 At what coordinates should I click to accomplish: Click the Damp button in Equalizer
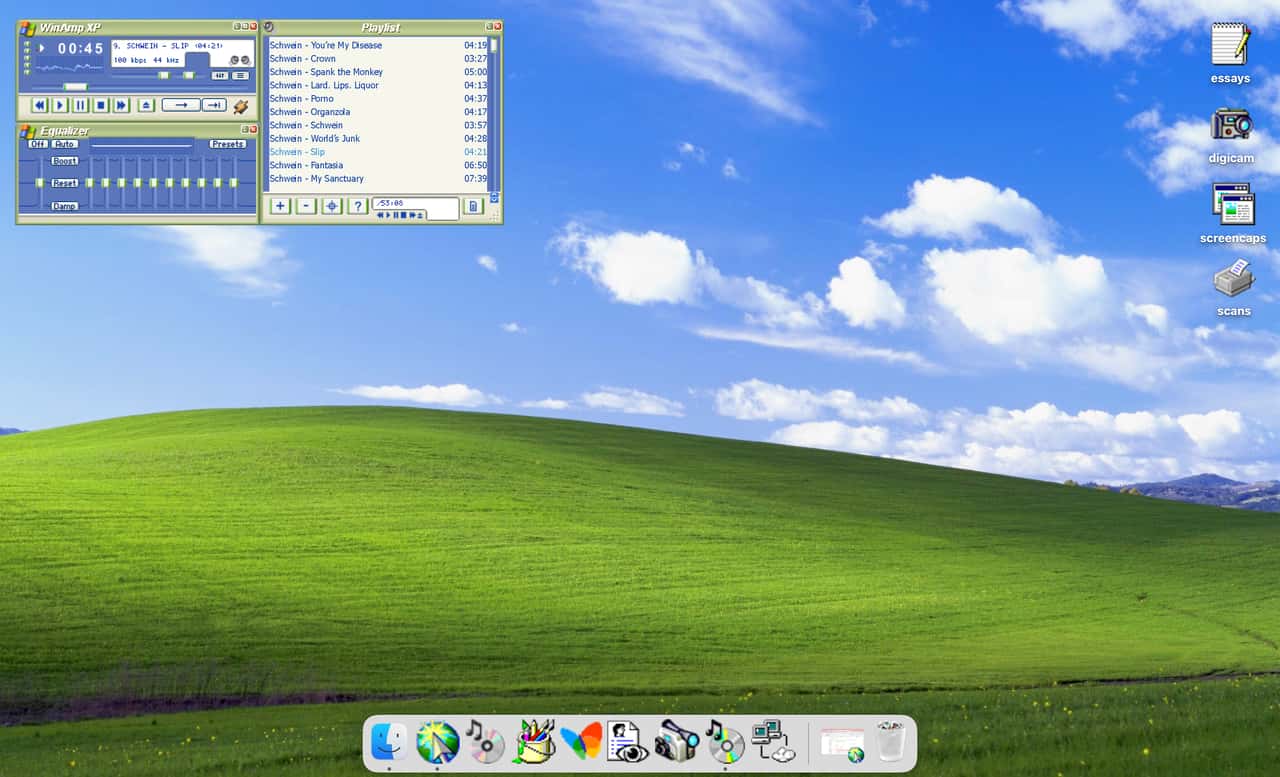point(65,206)
